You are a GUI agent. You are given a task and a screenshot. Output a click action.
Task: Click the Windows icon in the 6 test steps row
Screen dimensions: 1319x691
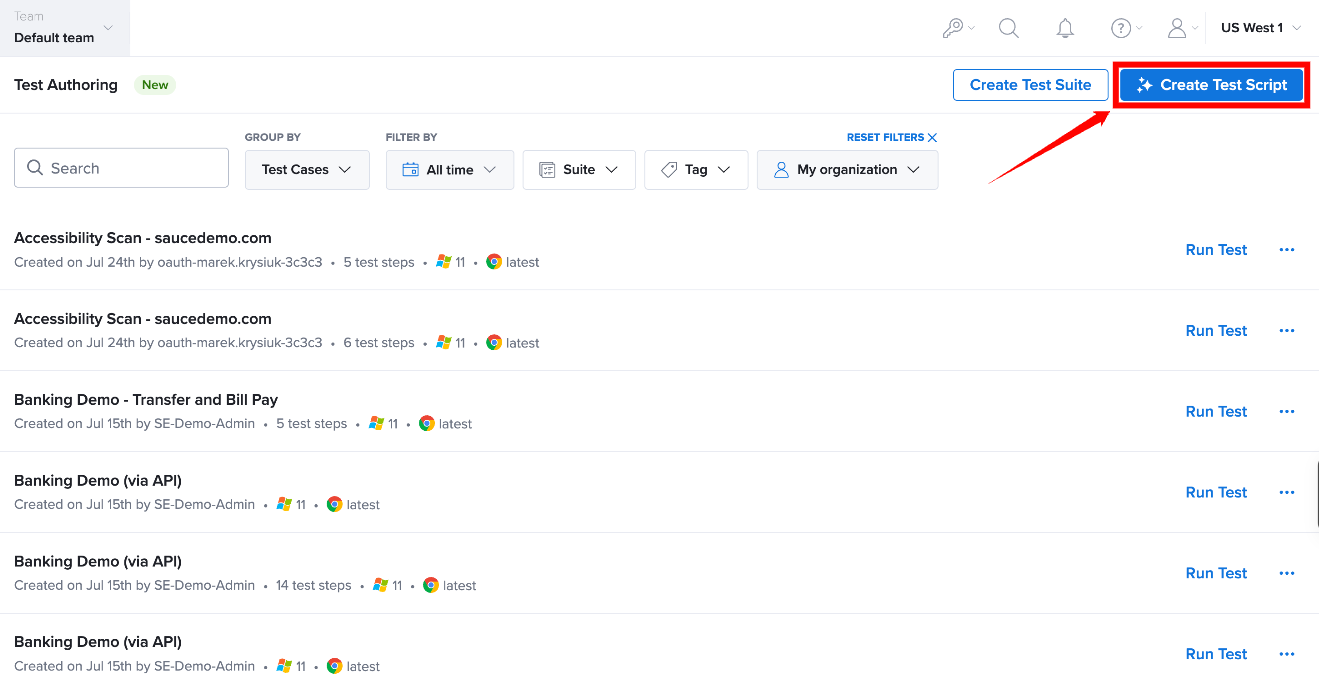444,343
